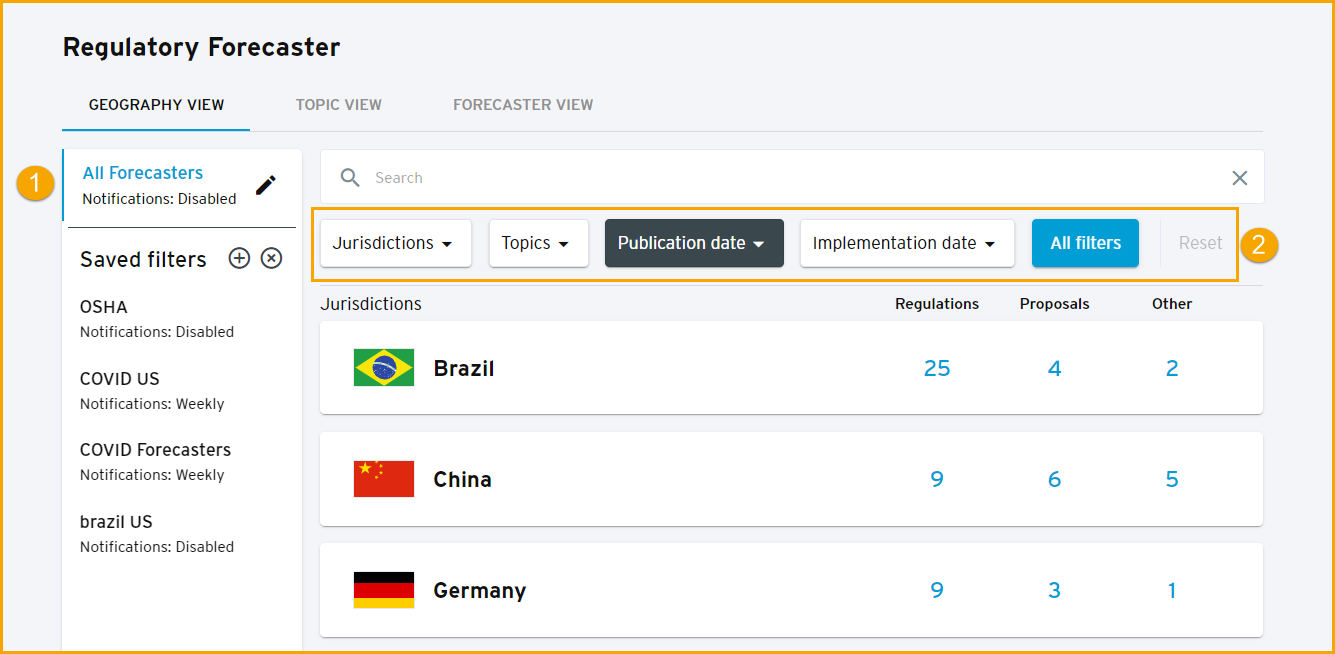Click the Germany jurisdiction name
The image size is (1335, 654).
click(x=479, y=590)
